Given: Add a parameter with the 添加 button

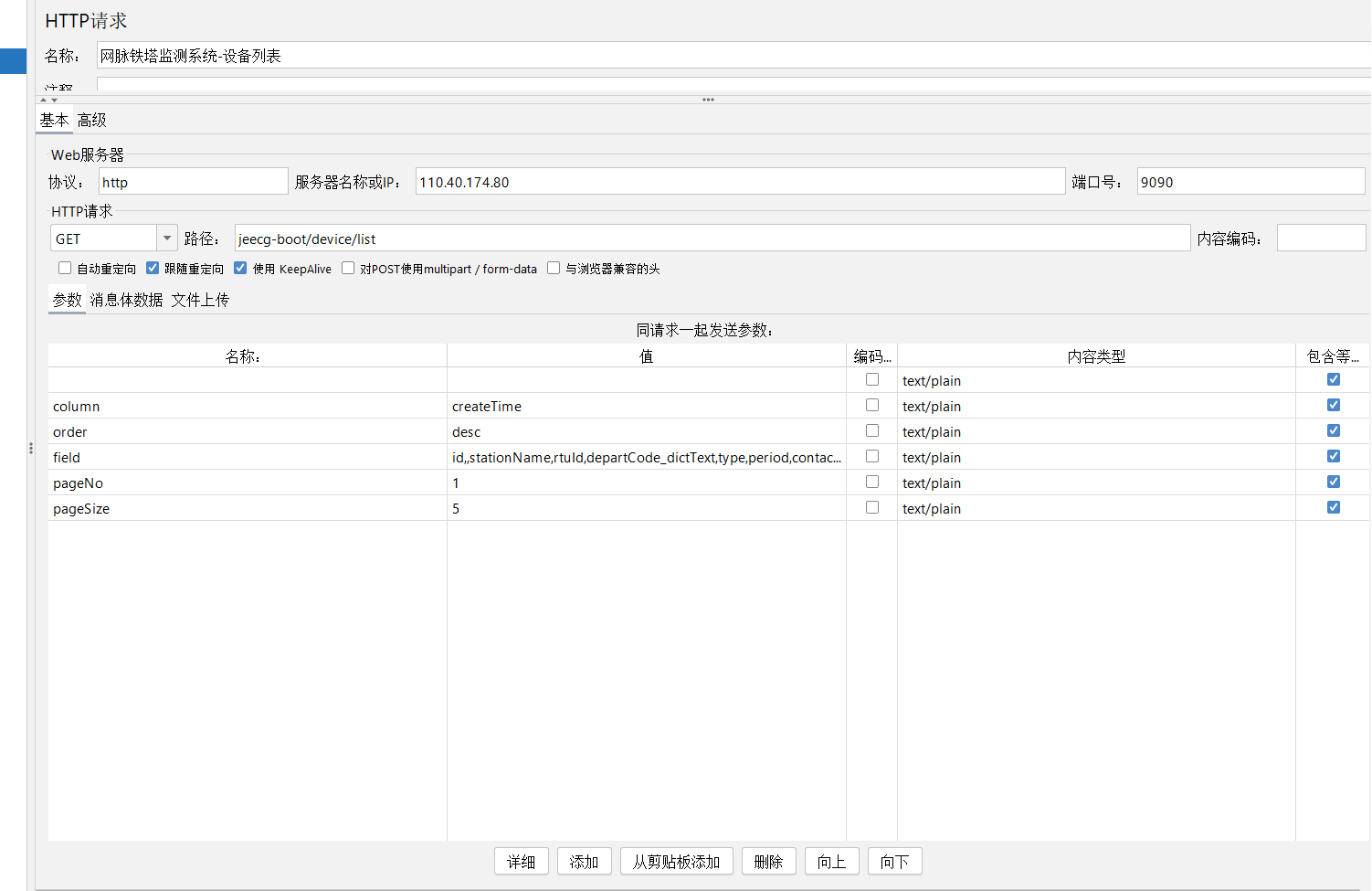Looking at the screenshot, I should (585, 862).
